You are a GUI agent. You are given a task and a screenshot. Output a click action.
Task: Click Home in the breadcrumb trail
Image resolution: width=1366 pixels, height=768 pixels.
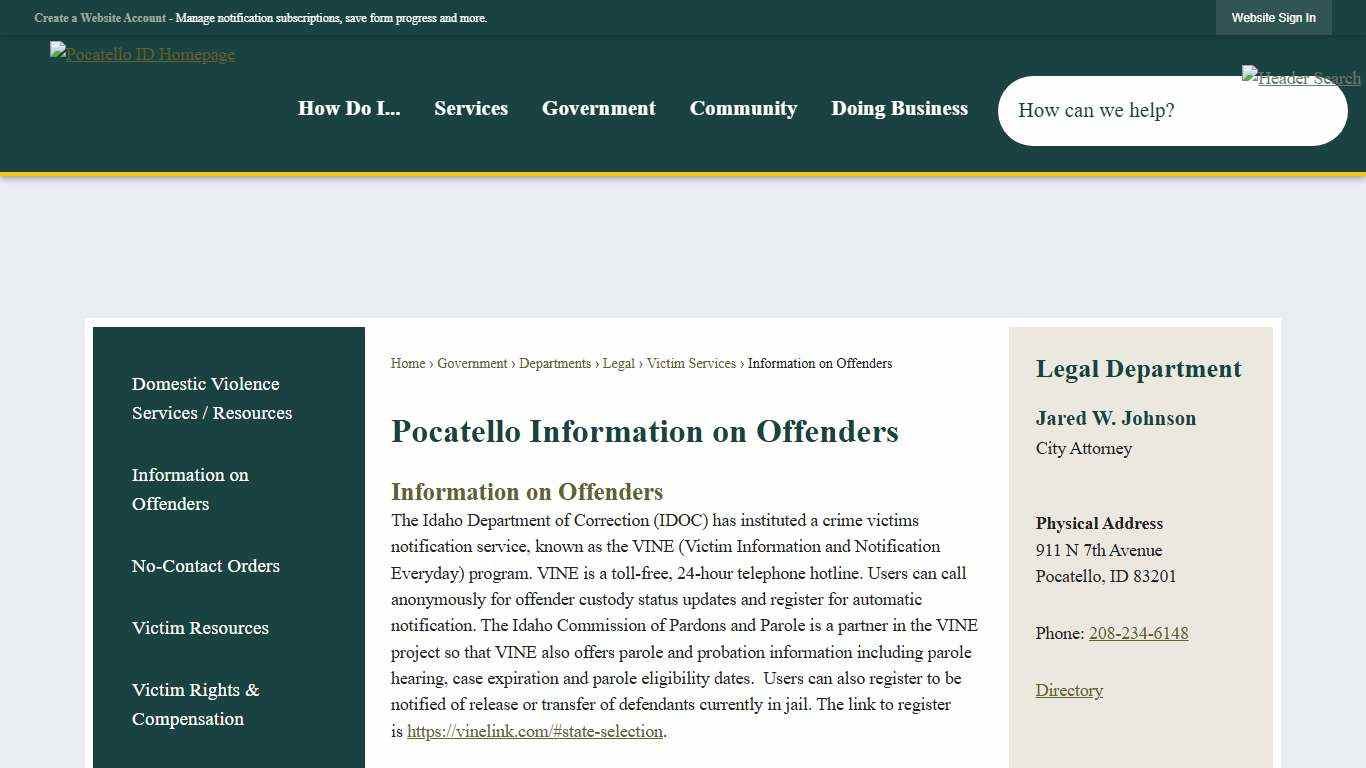pos(407,363)
